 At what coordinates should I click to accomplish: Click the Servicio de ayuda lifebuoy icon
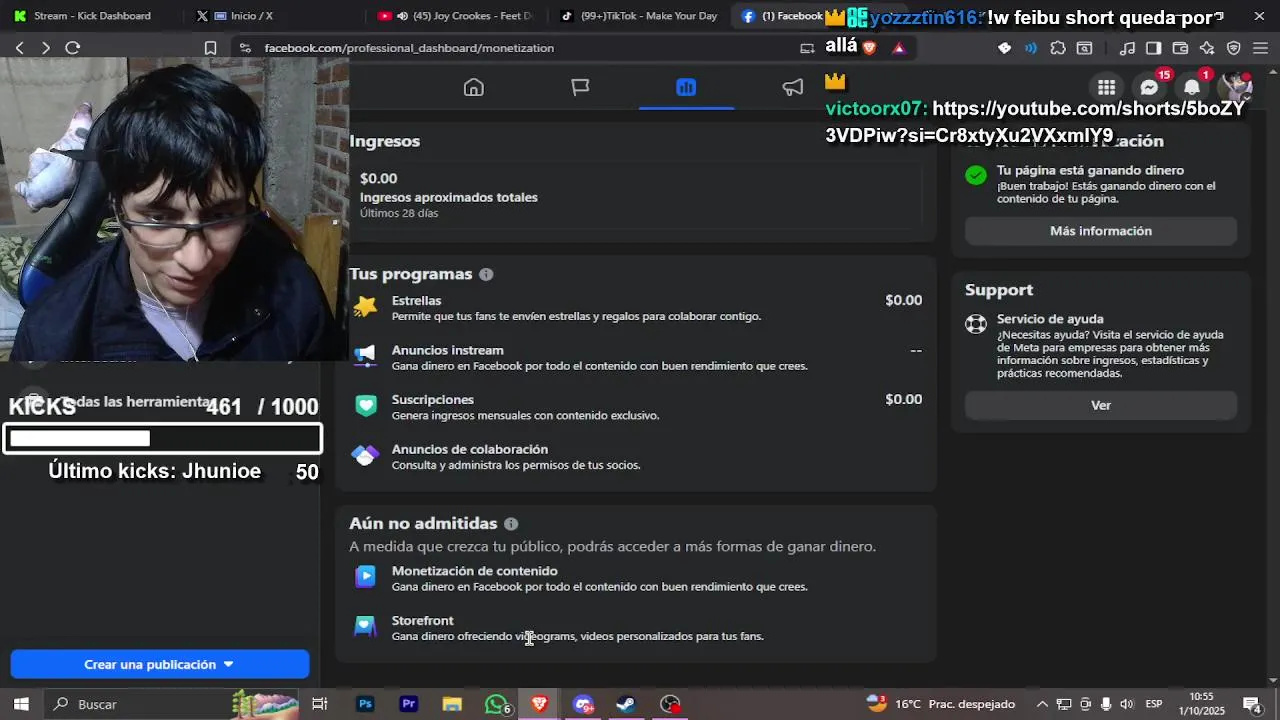[976, 324]
